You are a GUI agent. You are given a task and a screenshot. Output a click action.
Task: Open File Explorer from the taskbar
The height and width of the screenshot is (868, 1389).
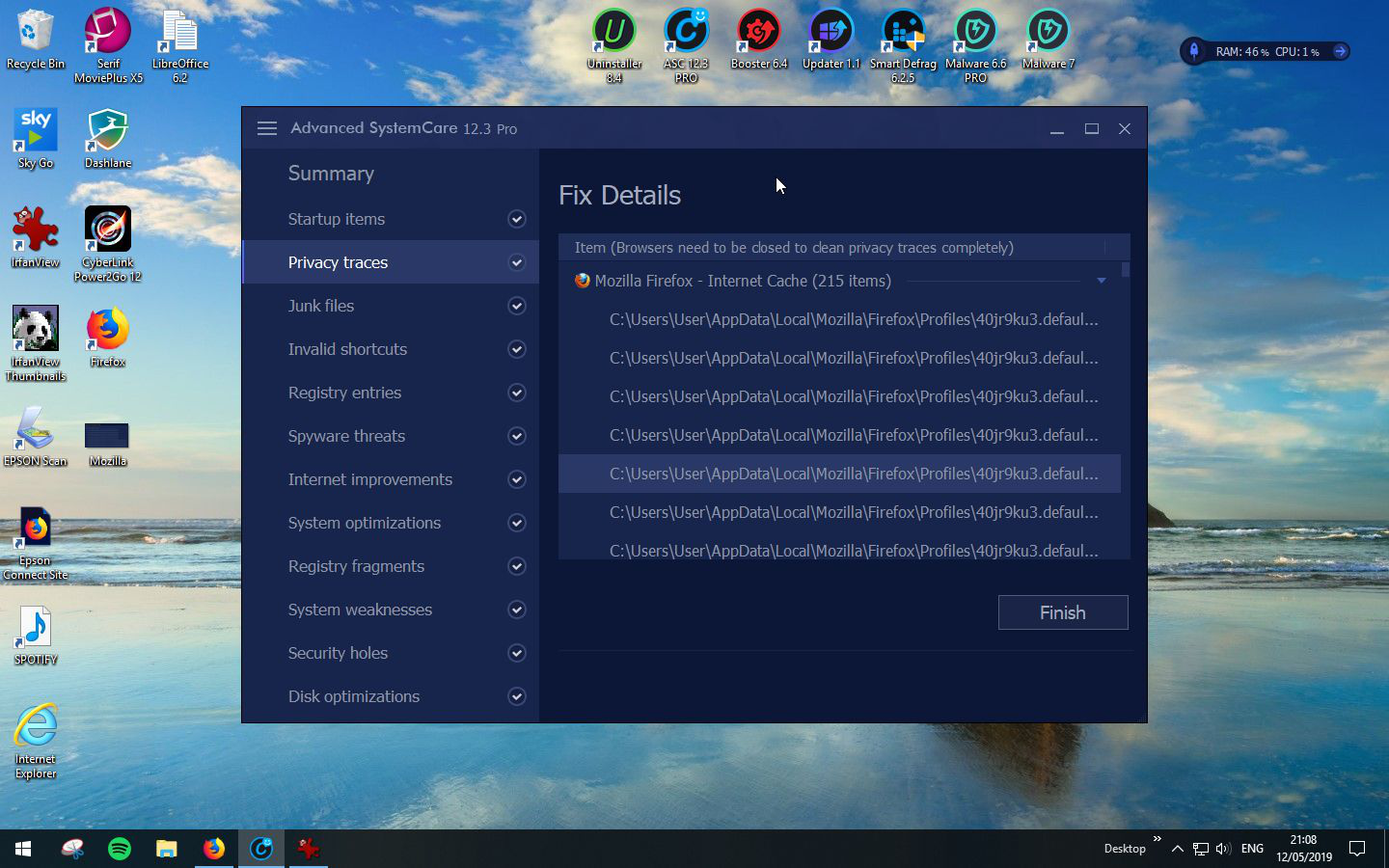tap(167, 849)
